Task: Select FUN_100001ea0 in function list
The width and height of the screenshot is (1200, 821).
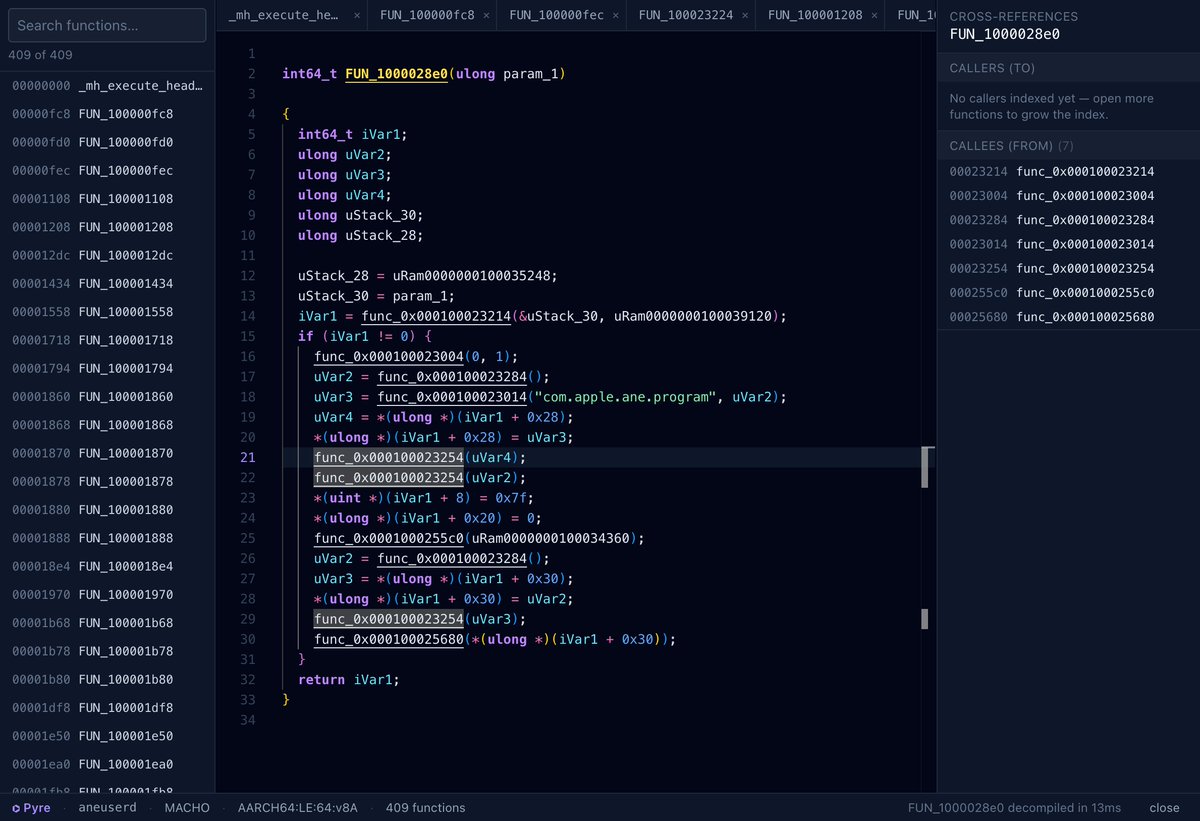Action: tap(107, 764)
